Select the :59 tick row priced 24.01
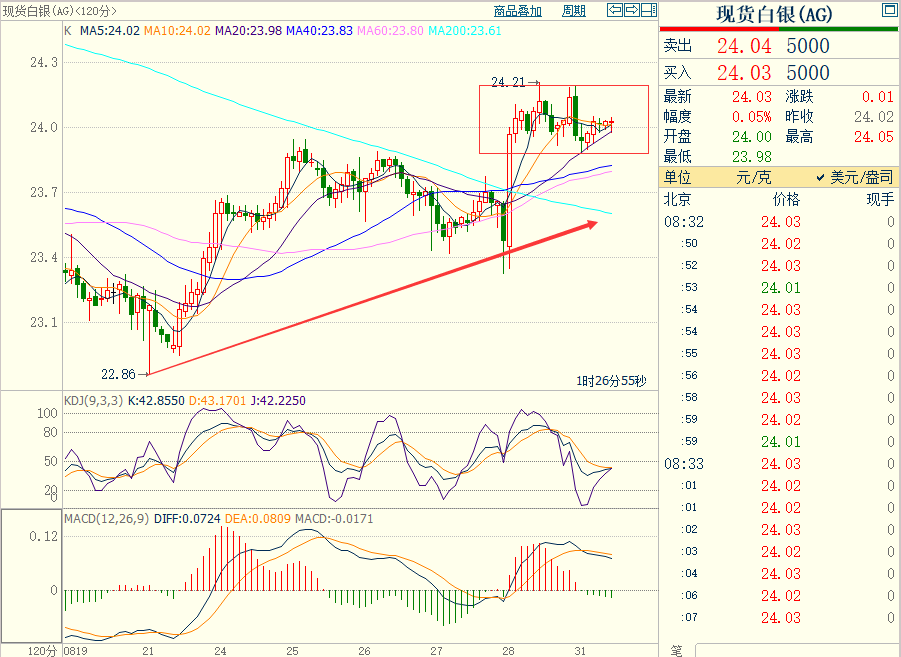 [x=779, y=441]
